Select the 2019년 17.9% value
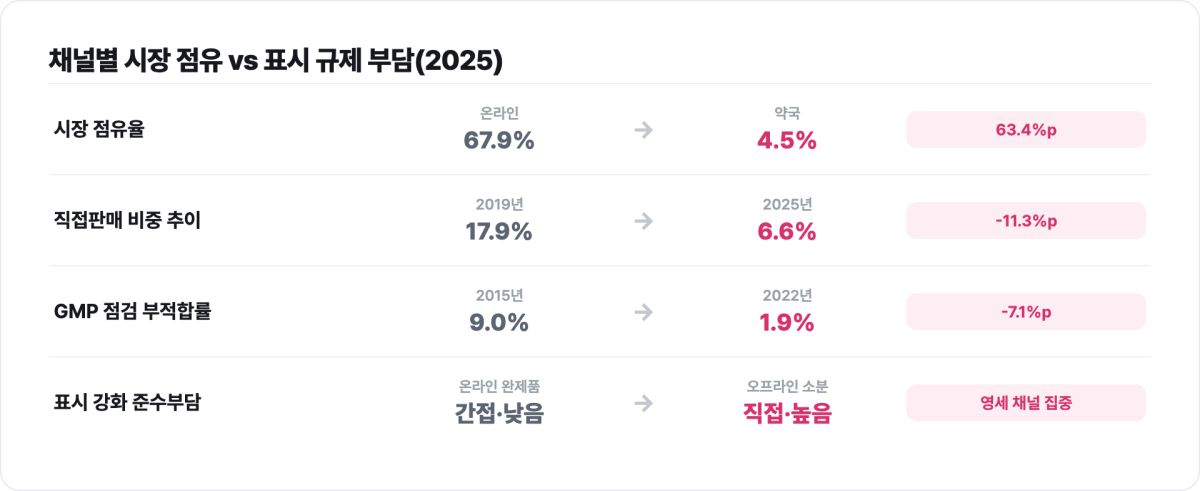The image size is (1200, 491). 499,231
